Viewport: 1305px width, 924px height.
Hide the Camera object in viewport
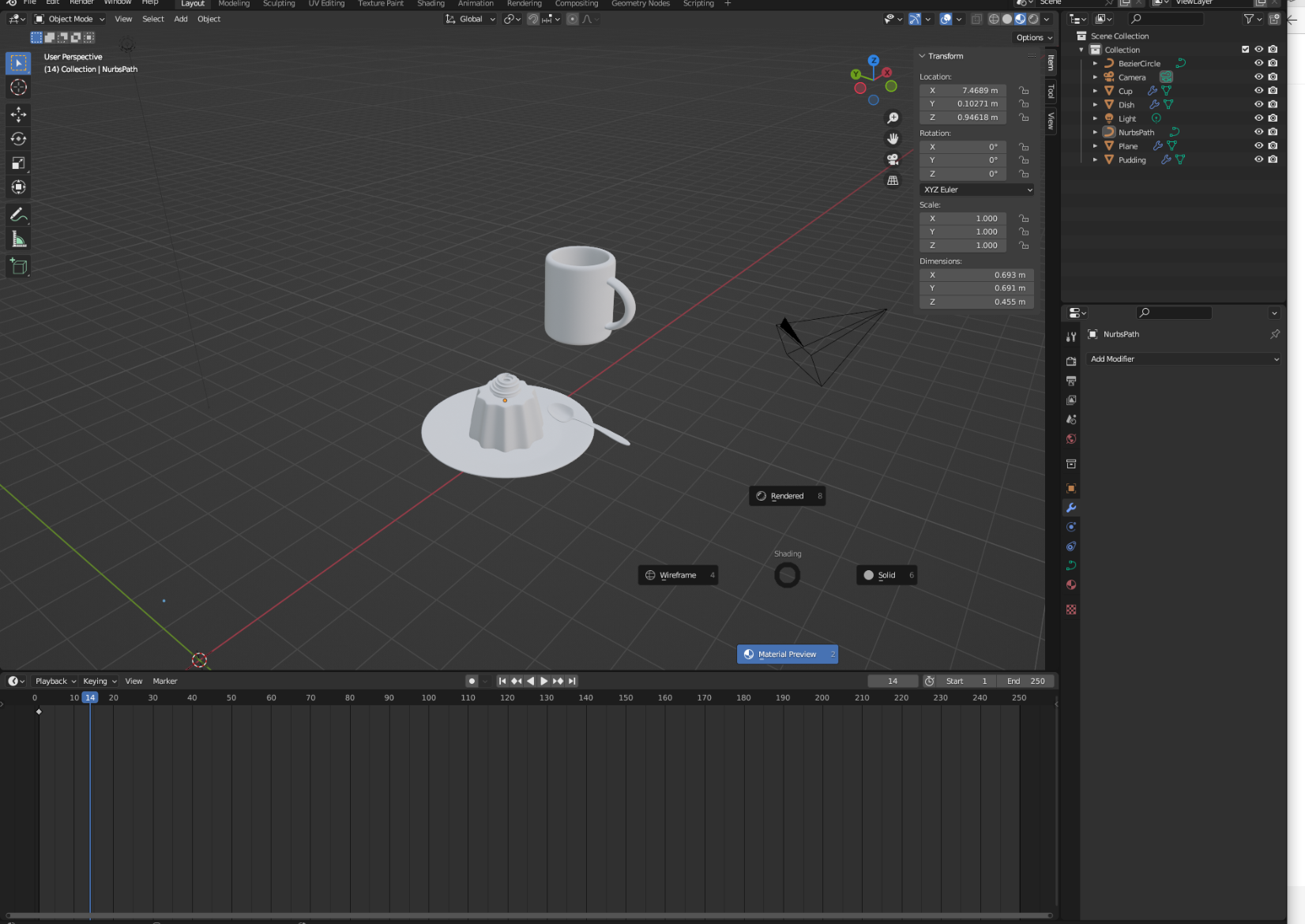click(1259, 77)
